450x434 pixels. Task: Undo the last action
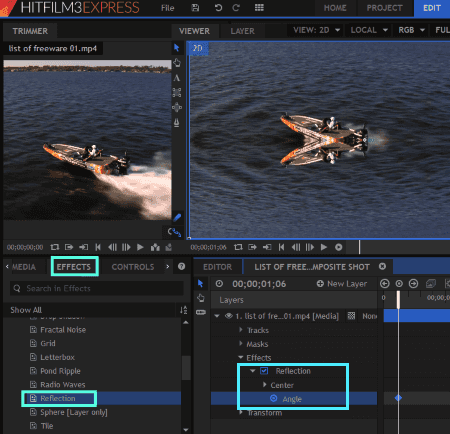(218, 8)
